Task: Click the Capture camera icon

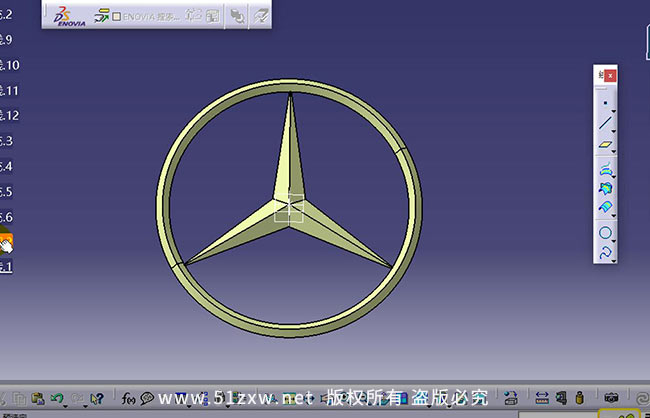Action: (x=611, y=398)
